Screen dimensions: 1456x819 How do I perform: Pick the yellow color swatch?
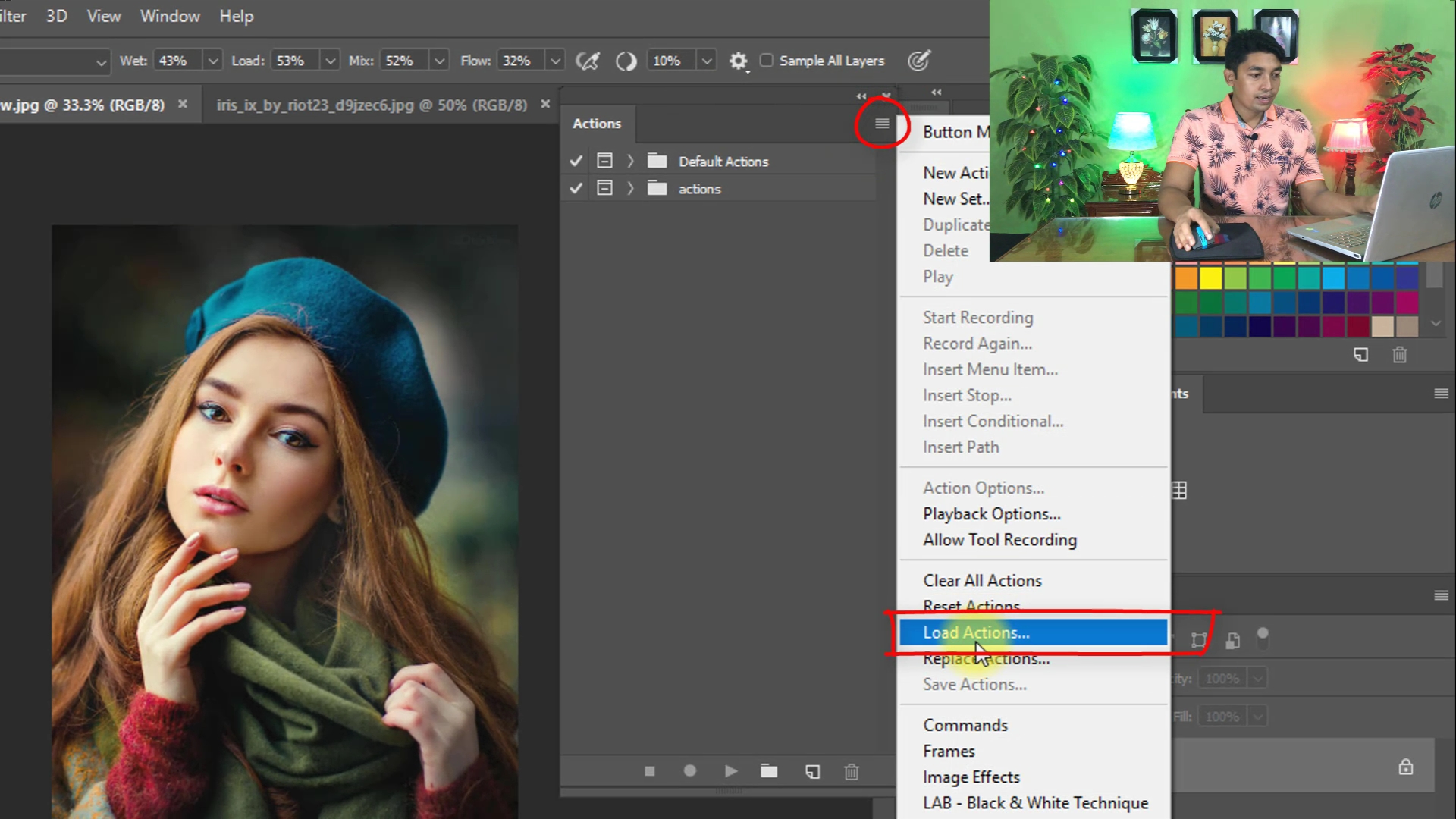tap(1211, 278)
